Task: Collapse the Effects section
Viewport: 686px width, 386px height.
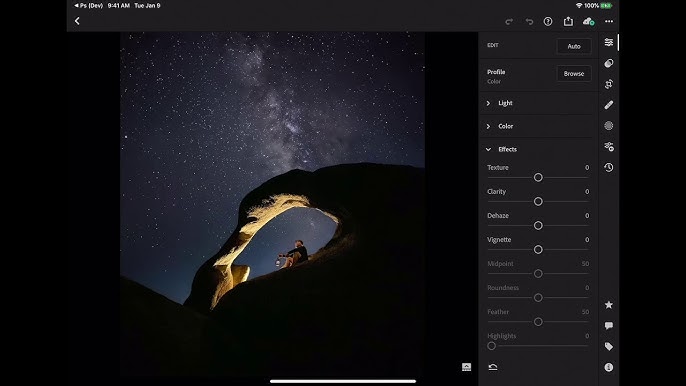Action: pos(538,149)
